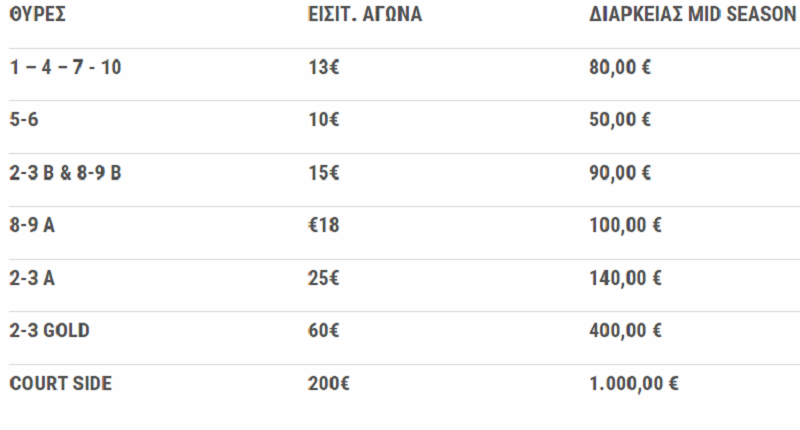
Task: Select the 80,00 € season price
Action: [620, 67]
